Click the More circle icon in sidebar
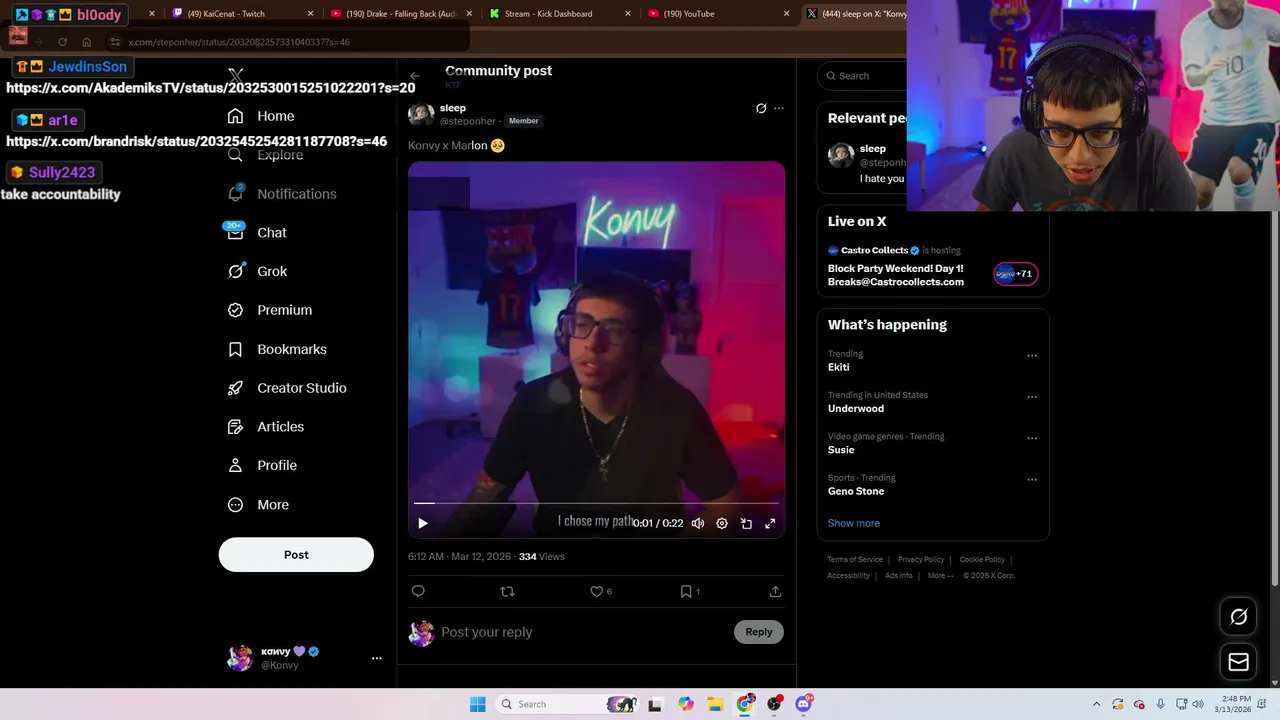This screenshot has width=1280, height=720. click(235, 505)
